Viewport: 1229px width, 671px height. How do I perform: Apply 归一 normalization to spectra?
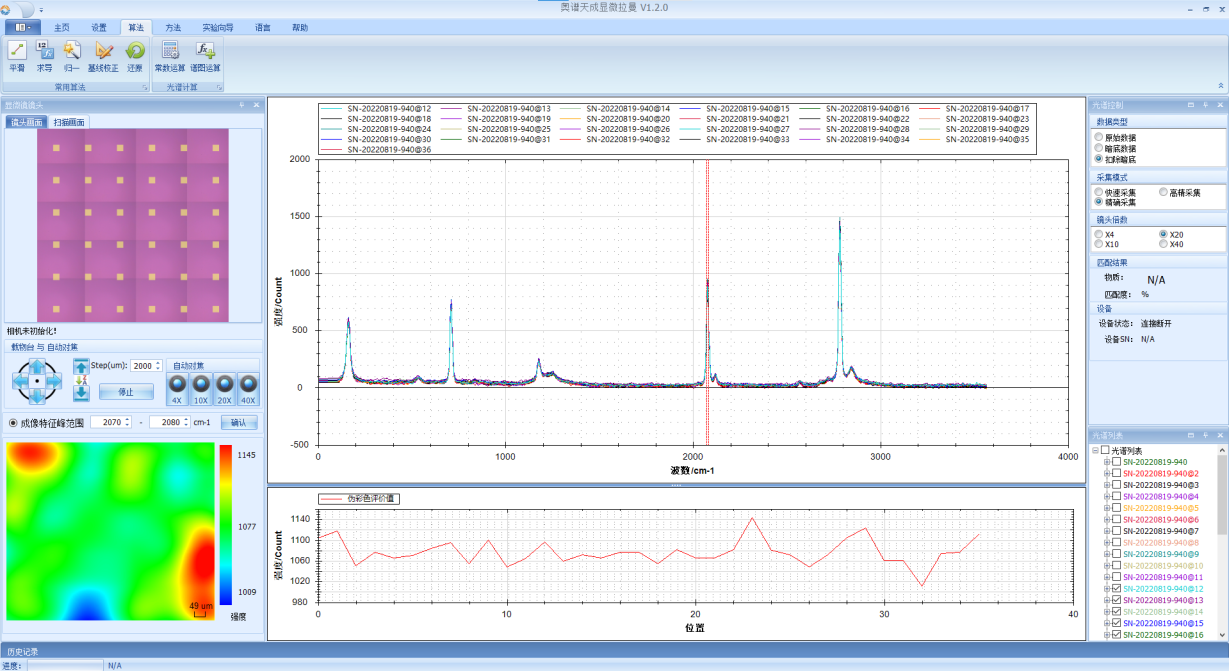[x=72, y=56]
